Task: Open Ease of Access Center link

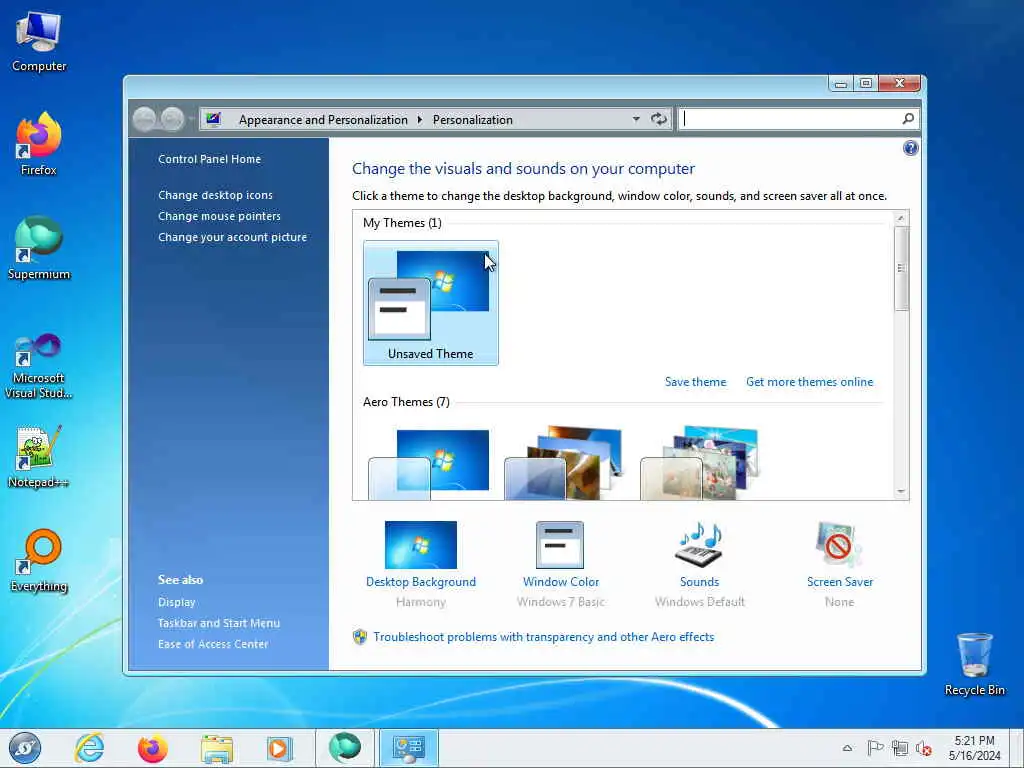Action: (x=212, y=643)
